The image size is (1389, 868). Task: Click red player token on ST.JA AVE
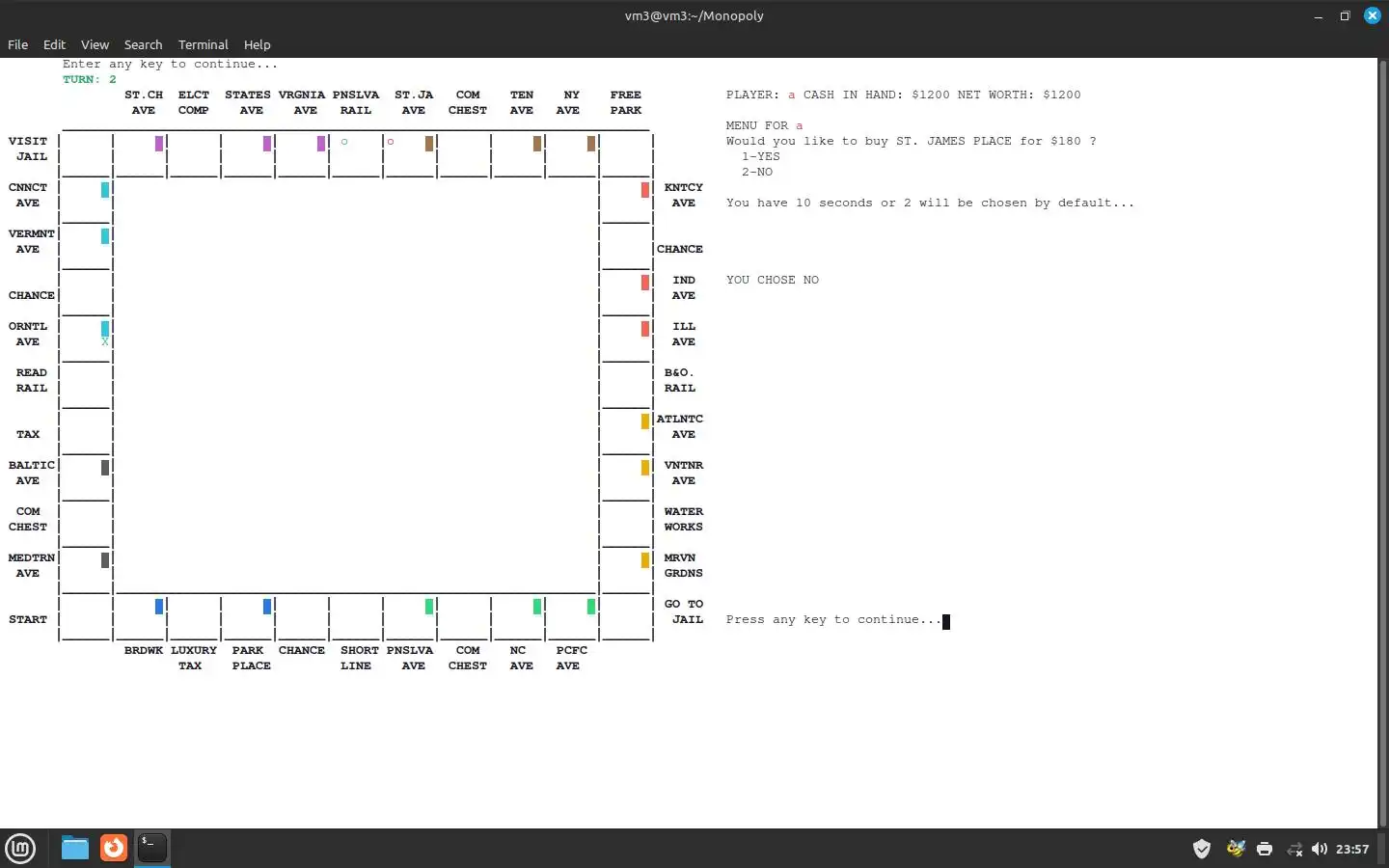click(391, 142)
